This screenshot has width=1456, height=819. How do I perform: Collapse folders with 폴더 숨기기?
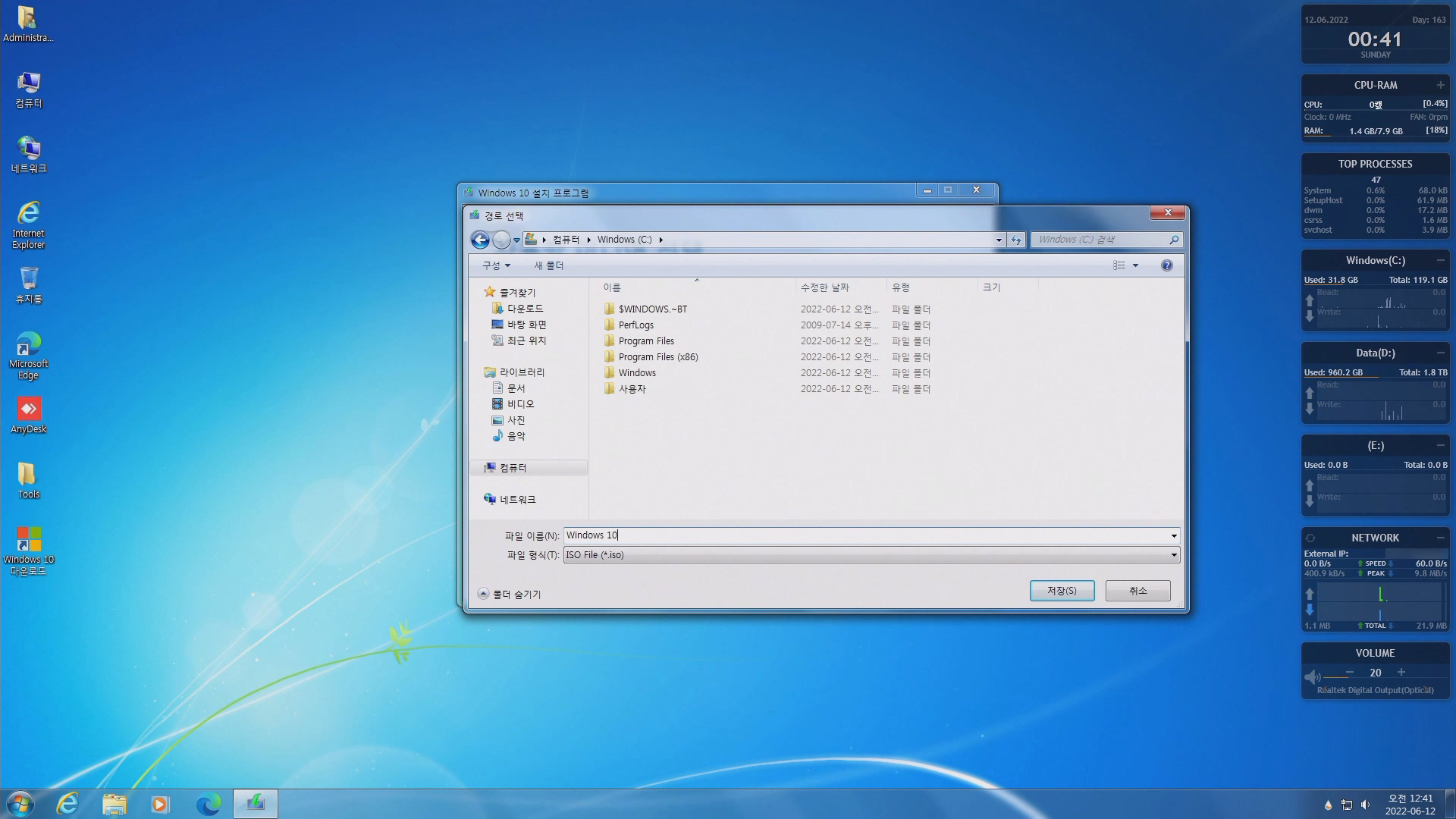point(510,595)
